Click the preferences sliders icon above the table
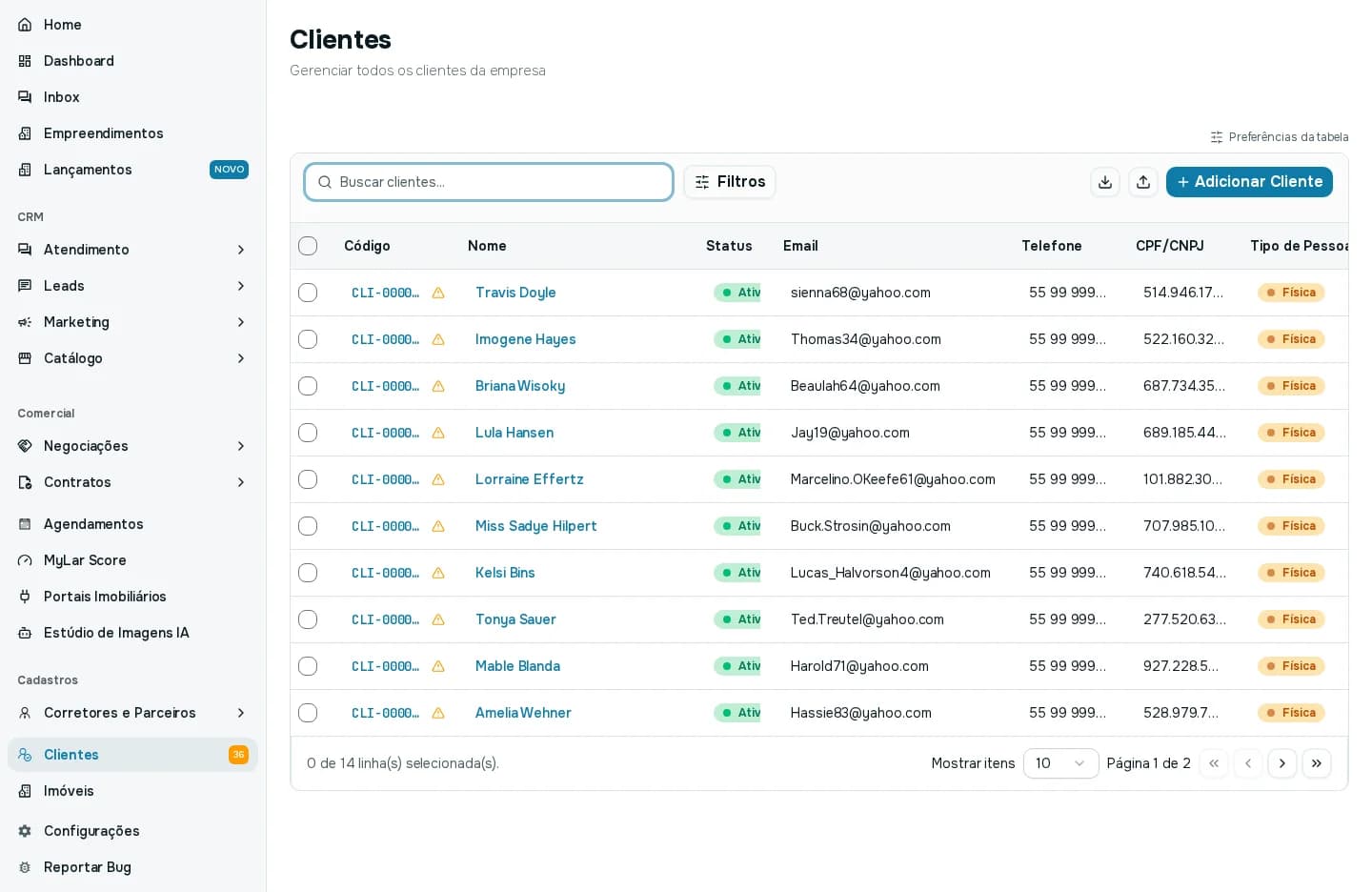This screenshot has width=1372, height=892. pos(1217,137)
